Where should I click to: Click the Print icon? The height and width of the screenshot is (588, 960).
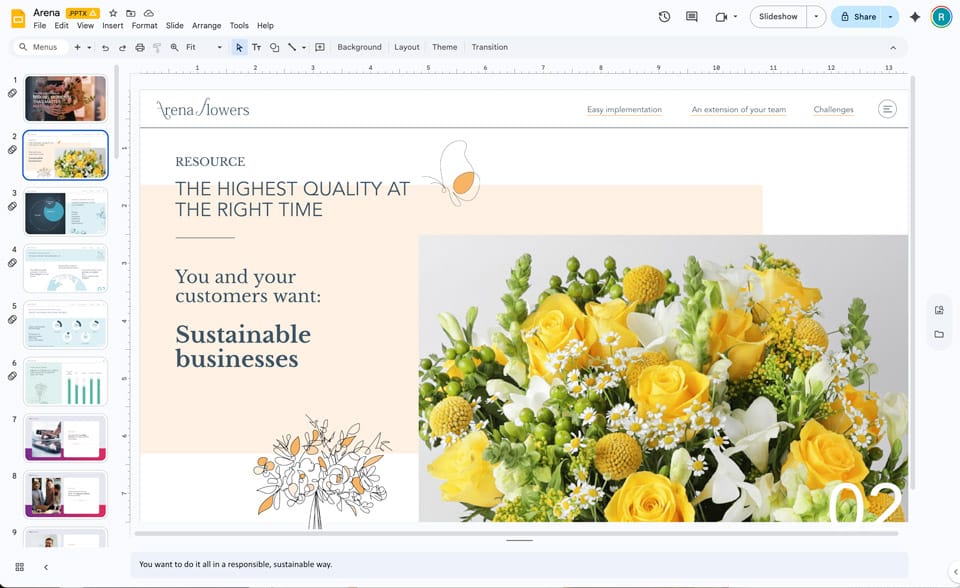tap(139, 47)
